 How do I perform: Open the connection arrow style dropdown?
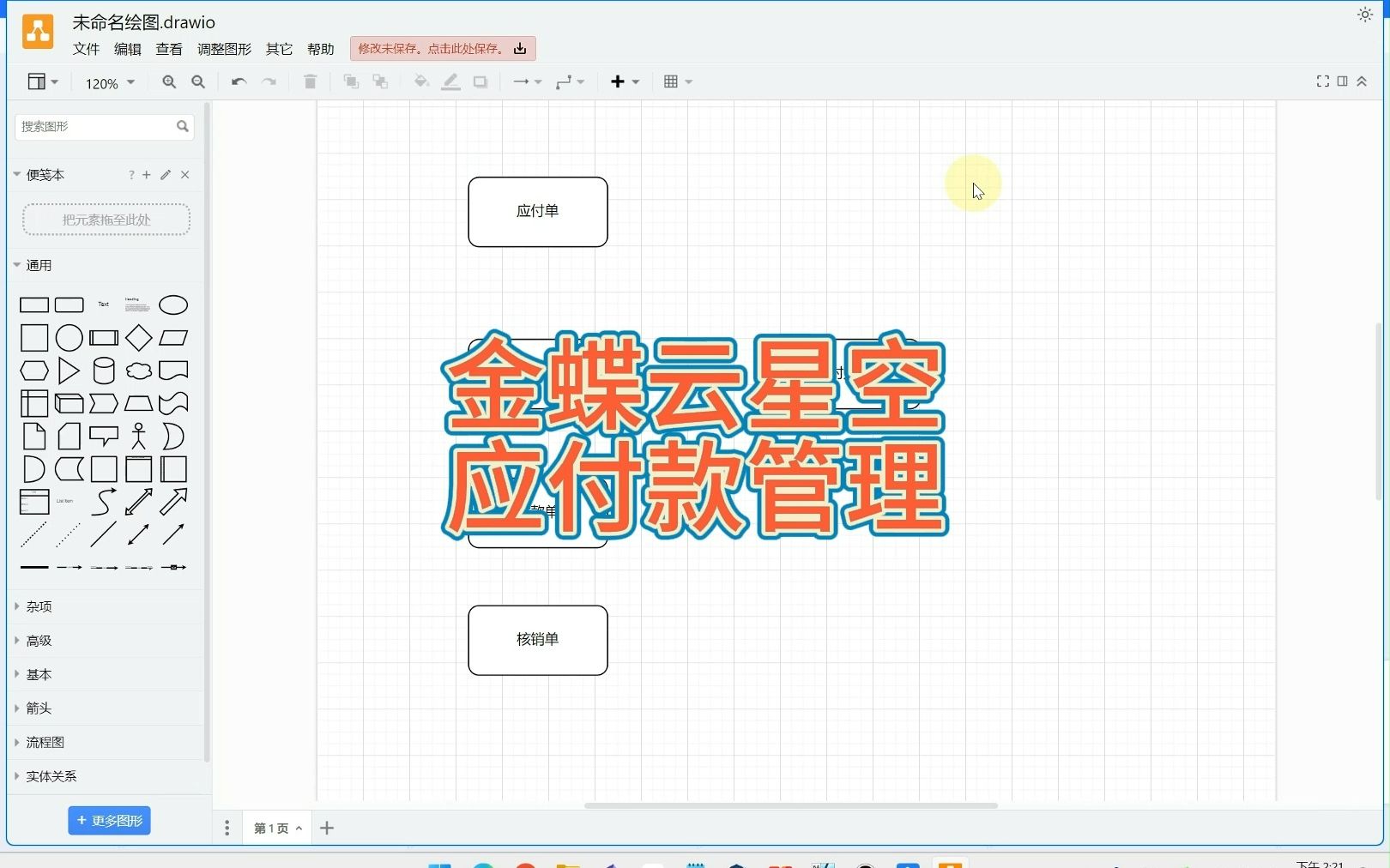coord(526,81)
